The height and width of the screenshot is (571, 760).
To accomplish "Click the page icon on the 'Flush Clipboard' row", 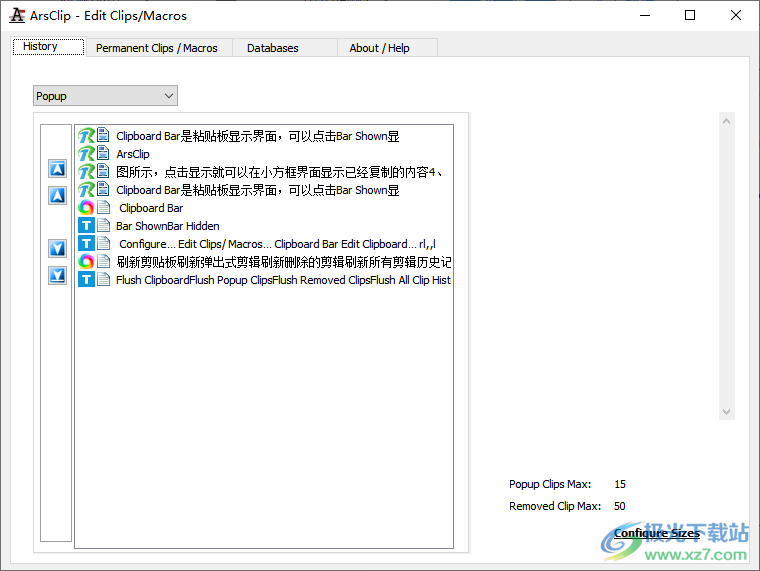I will (103, 279).
